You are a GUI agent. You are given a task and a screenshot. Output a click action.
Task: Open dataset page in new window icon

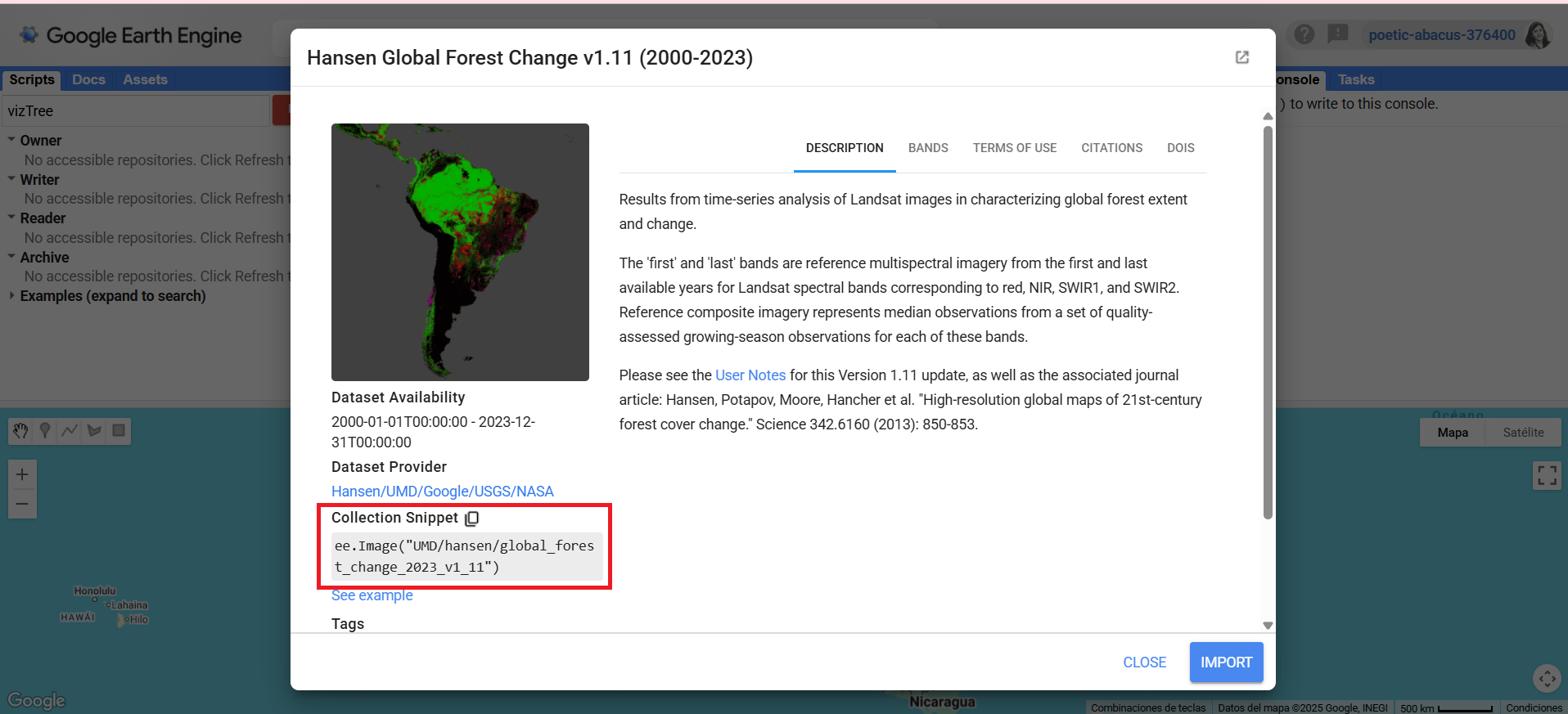pyautogui.click(x=1241, y=57)
